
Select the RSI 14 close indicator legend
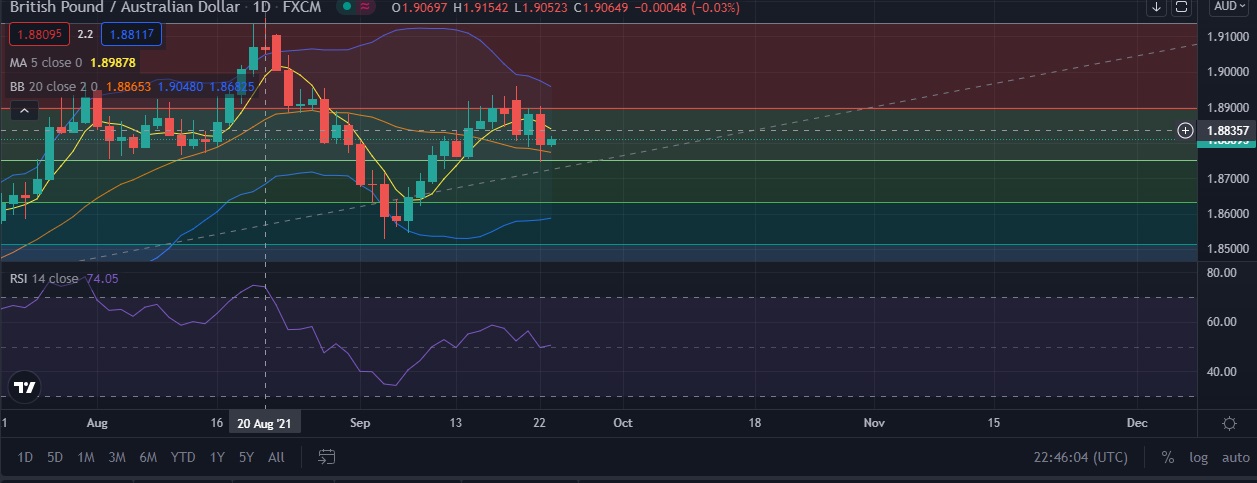45,278
